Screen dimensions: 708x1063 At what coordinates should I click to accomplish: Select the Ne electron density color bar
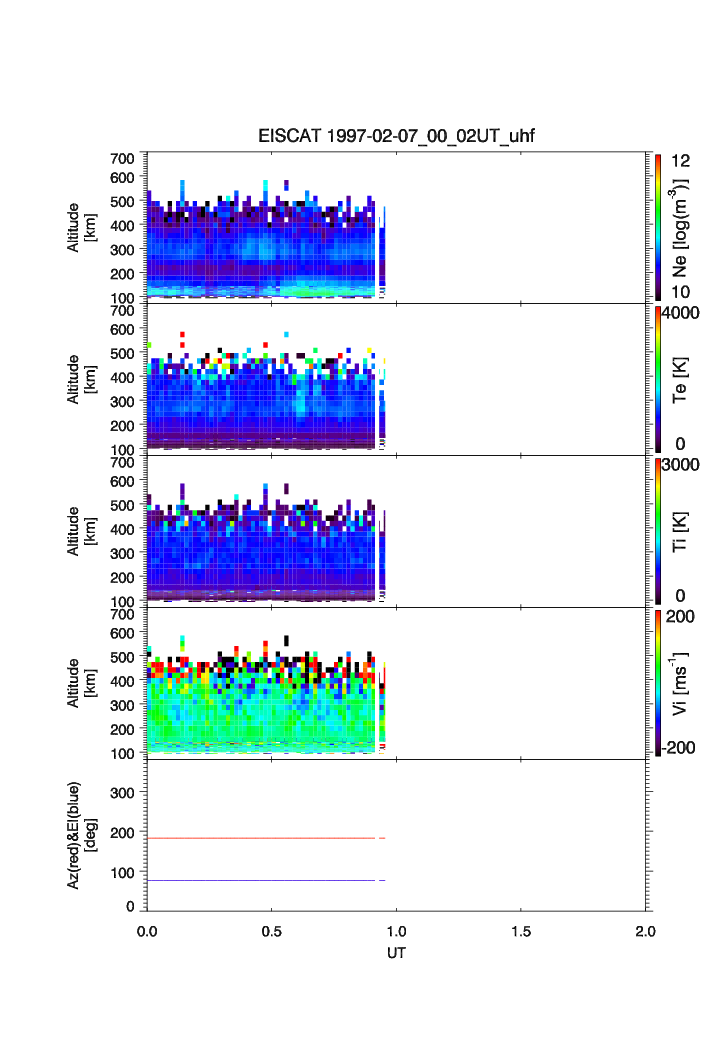coord(658,227)
